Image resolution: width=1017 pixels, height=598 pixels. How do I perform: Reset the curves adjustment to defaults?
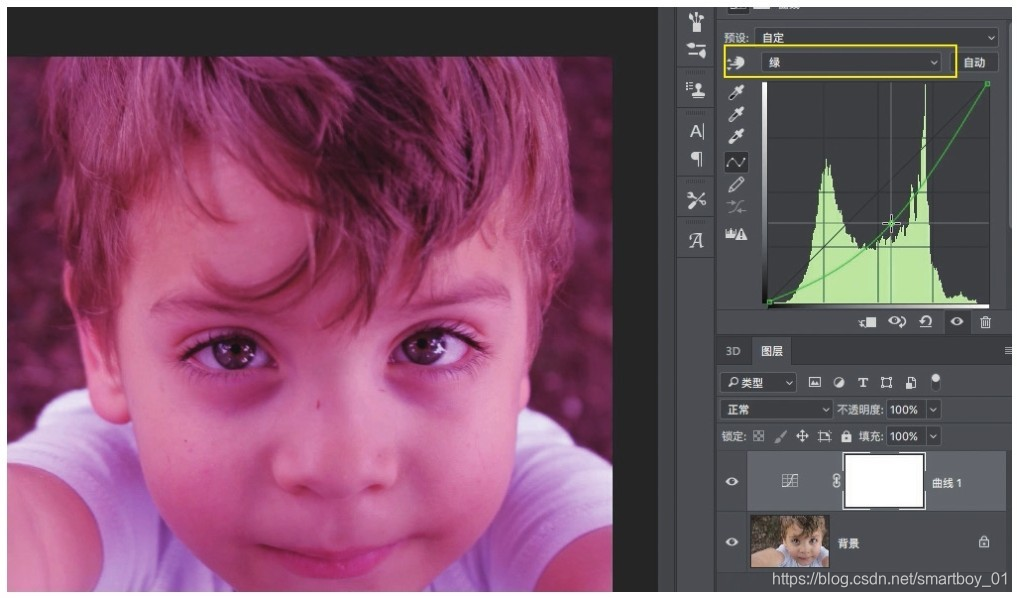[926, 322]
